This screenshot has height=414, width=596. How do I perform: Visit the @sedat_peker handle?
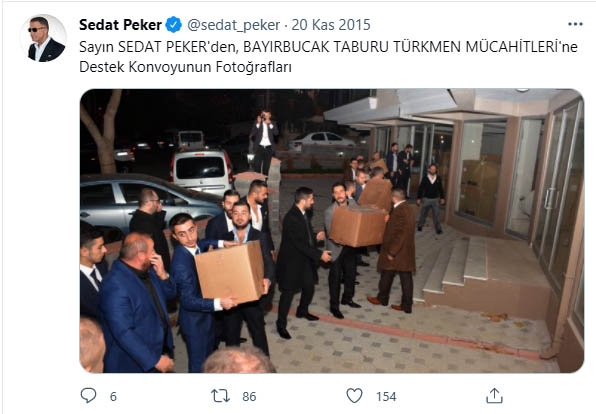coord(233,25)
